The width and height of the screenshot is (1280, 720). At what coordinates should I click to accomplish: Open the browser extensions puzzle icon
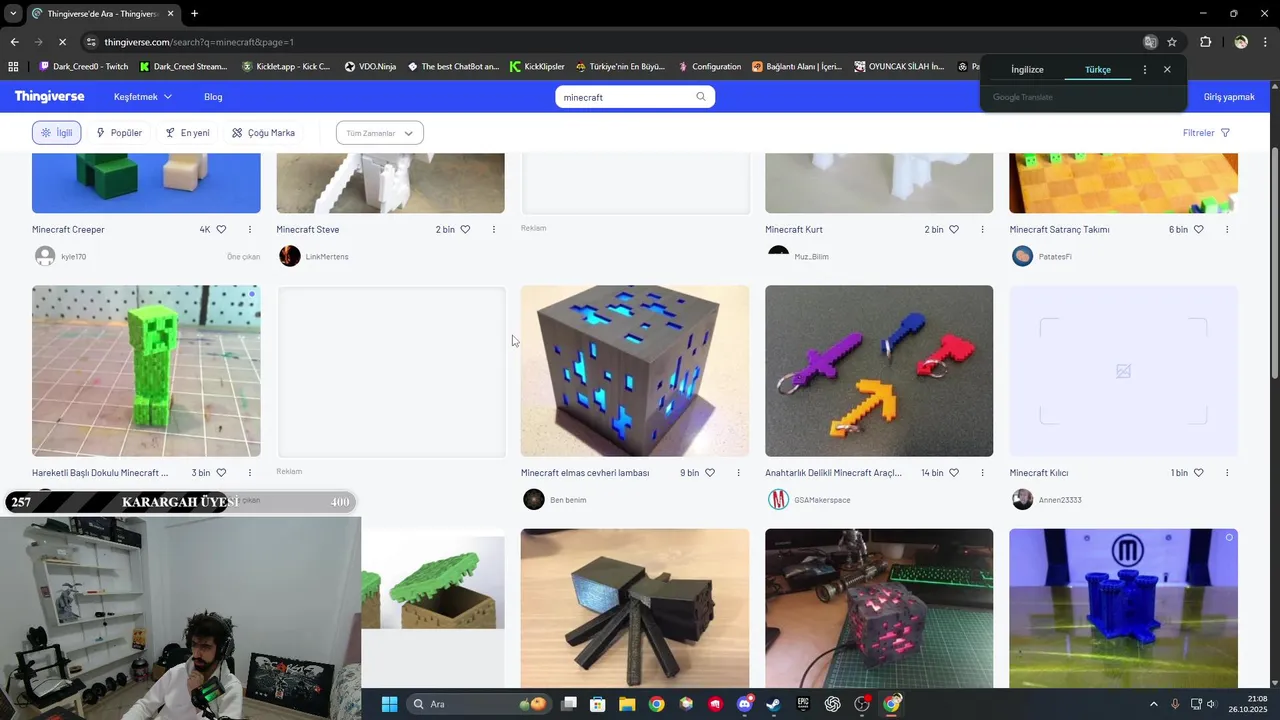pos(1205,42)
